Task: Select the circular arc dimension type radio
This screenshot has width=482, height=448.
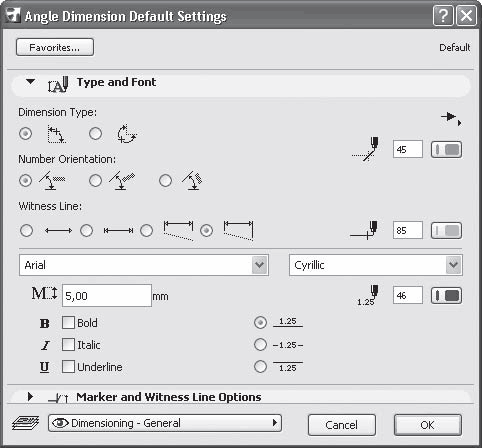Action: click(96, 134)
